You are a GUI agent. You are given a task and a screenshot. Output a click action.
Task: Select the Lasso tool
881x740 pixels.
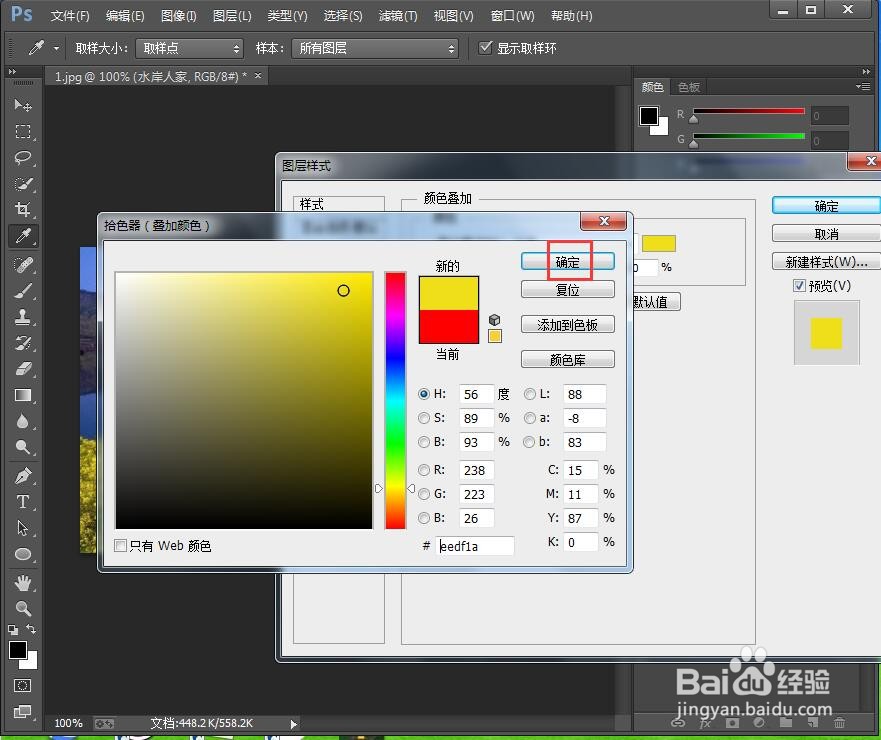[x=22, y=157]
